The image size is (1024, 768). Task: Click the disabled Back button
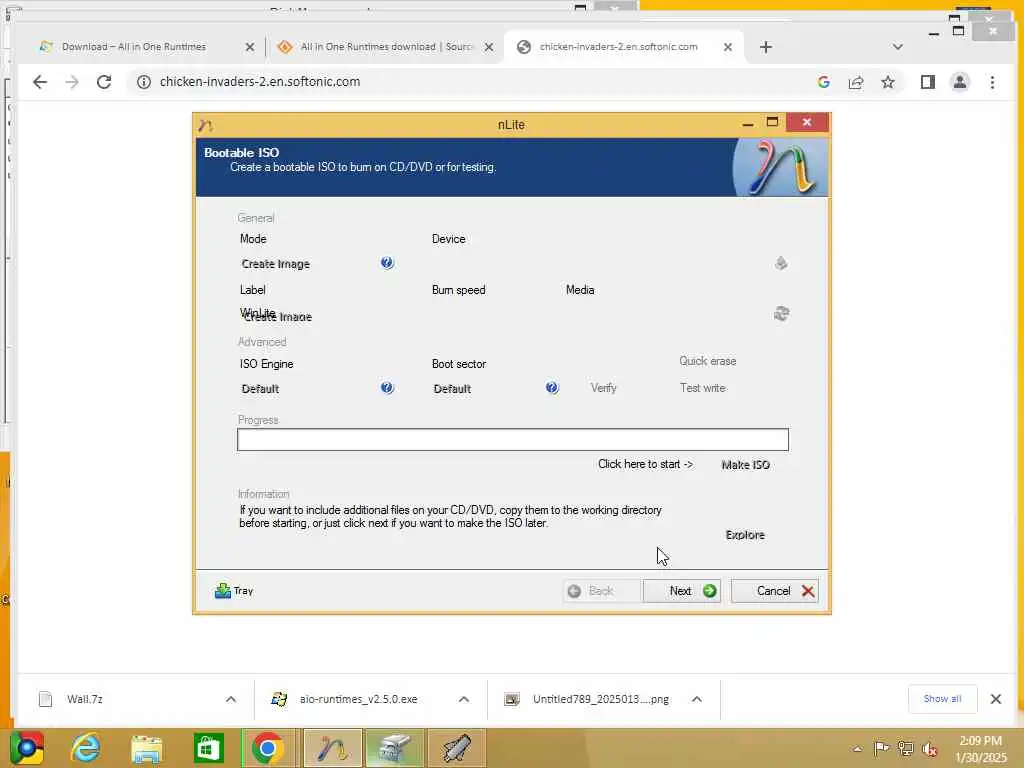[x=601, y=591]
